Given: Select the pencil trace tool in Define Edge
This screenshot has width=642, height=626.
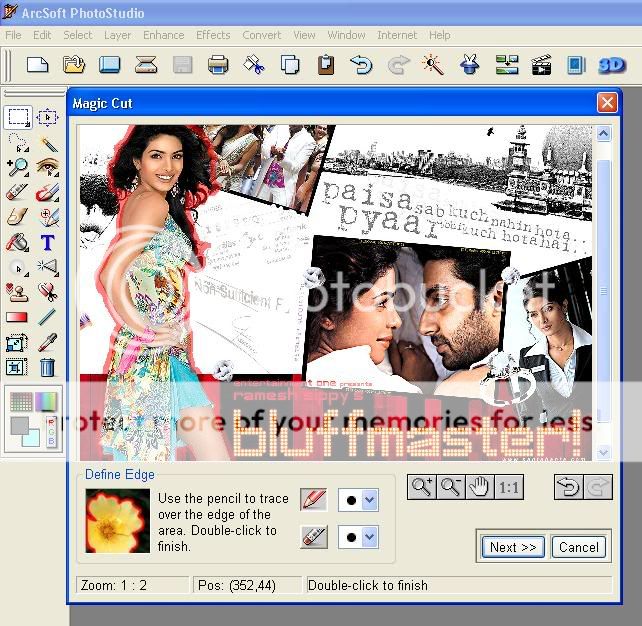Looking at the screenshot, I should pos(313,498).
